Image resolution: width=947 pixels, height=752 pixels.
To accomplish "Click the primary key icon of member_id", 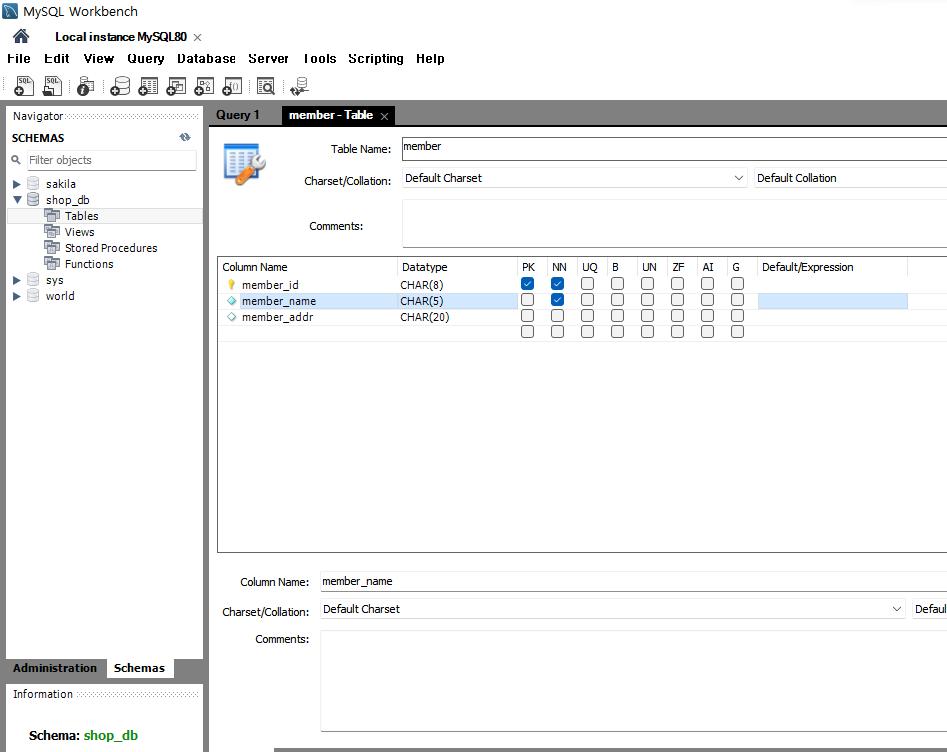I will [x=231, y=284].
